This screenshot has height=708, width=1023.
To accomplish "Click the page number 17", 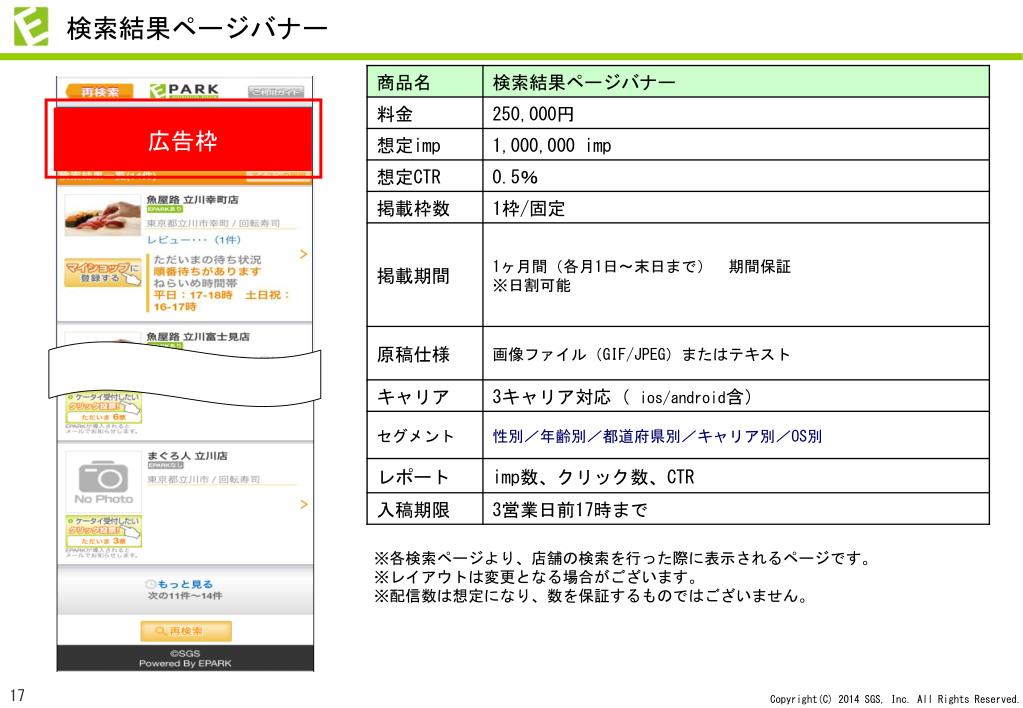I will 17,695.
